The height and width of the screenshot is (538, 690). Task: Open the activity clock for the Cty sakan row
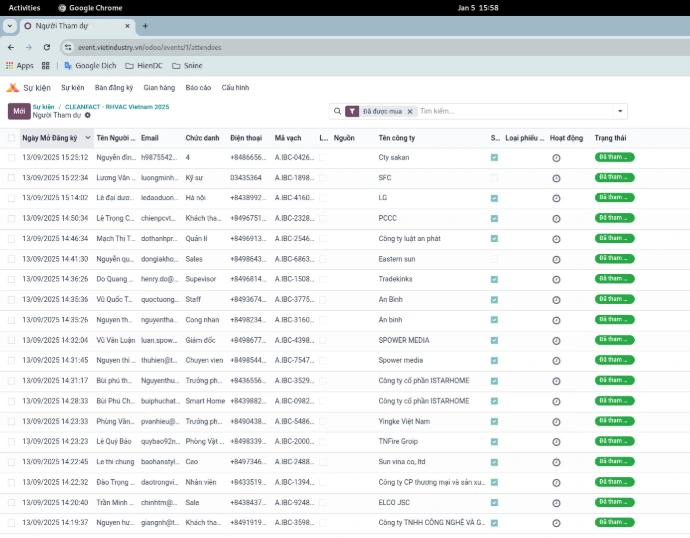[556, 158]
